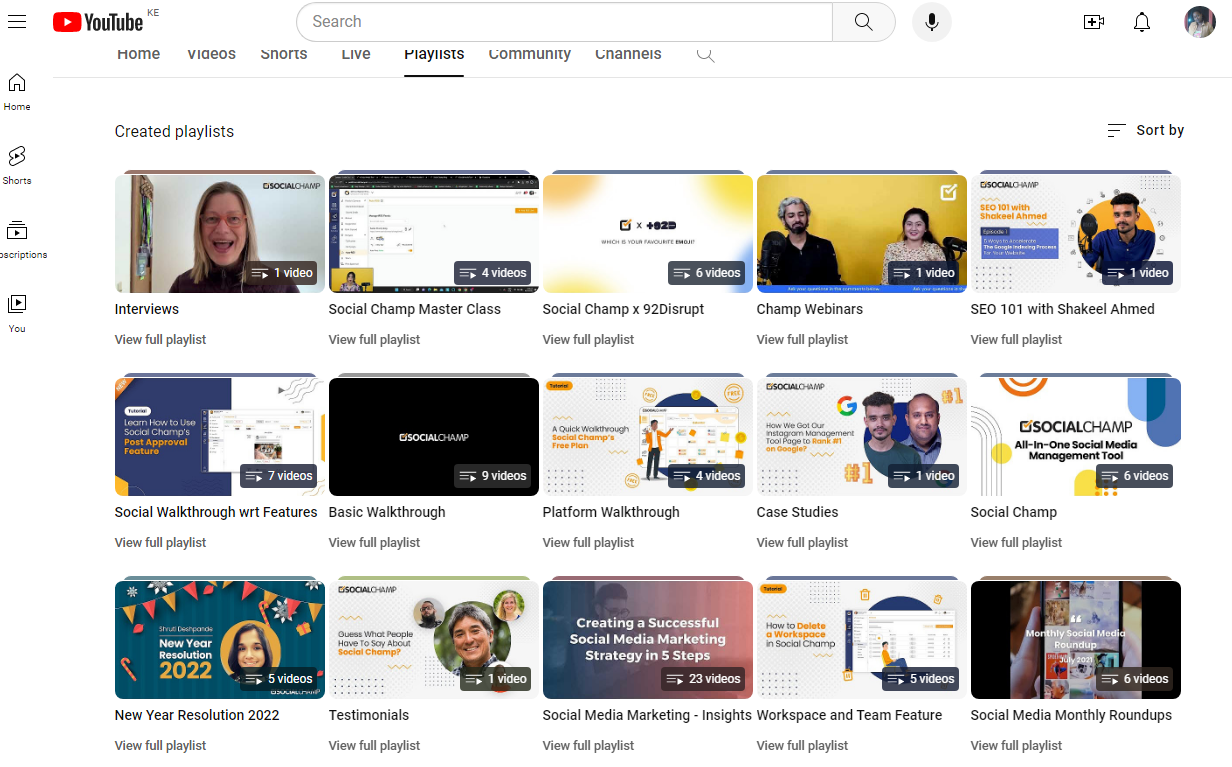This screenshot has height=767, width=1232.
Task: Open the channel search magnifier icon
Action: tap(705, 55)
